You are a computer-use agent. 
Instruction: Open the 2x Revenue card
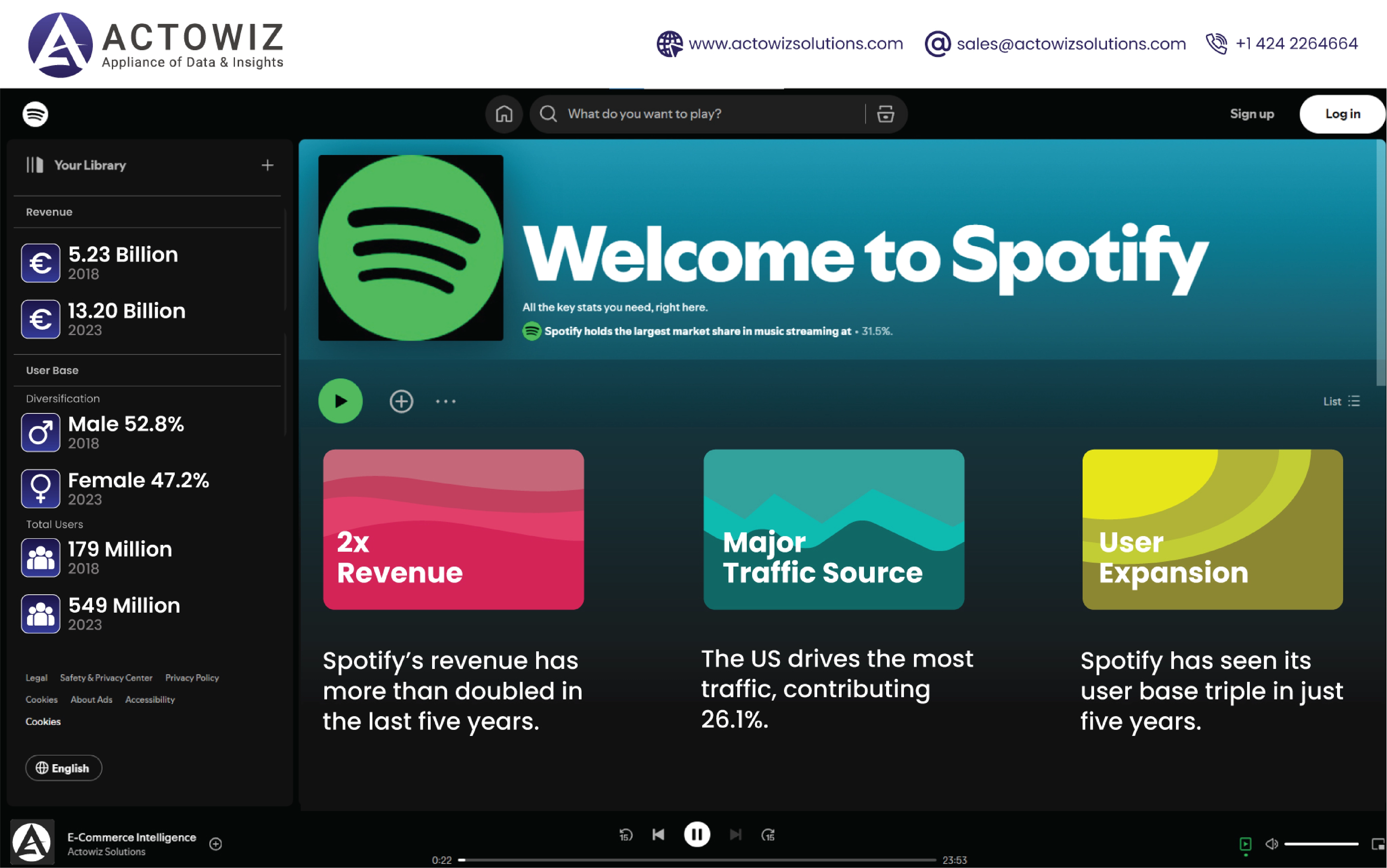click(454, 529)
